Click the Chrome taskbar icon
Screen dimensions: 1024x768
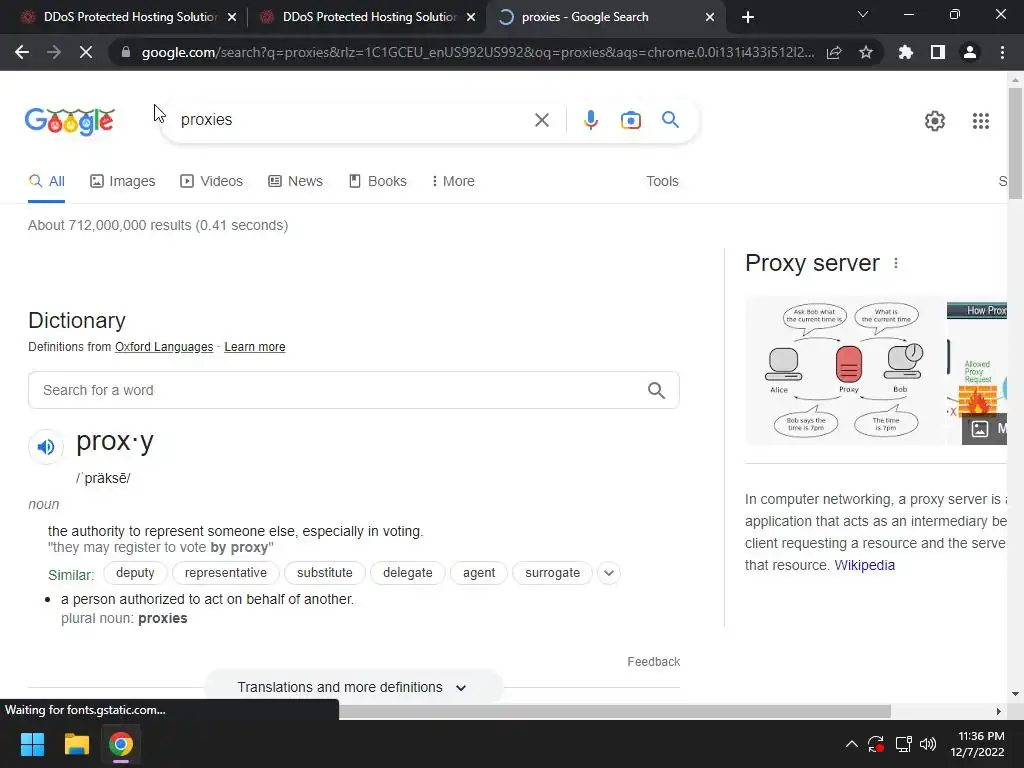point(121,744)
